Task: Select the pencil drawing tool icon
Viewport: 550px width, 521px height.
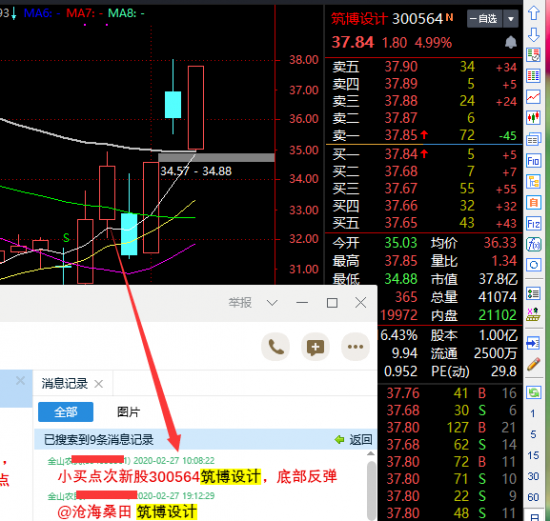Action: coord(534,365)
